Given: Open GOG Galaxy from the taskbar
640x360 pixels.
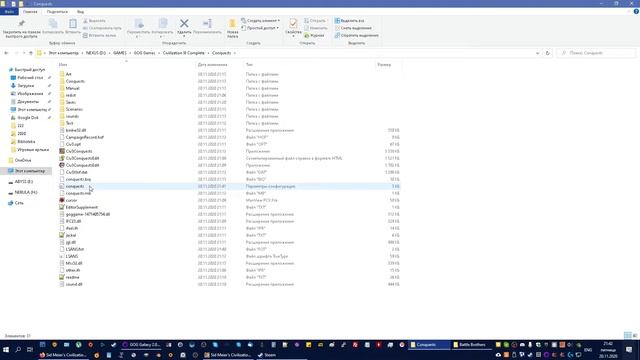Looking at the screenshot, I should (x=142, y=345).
